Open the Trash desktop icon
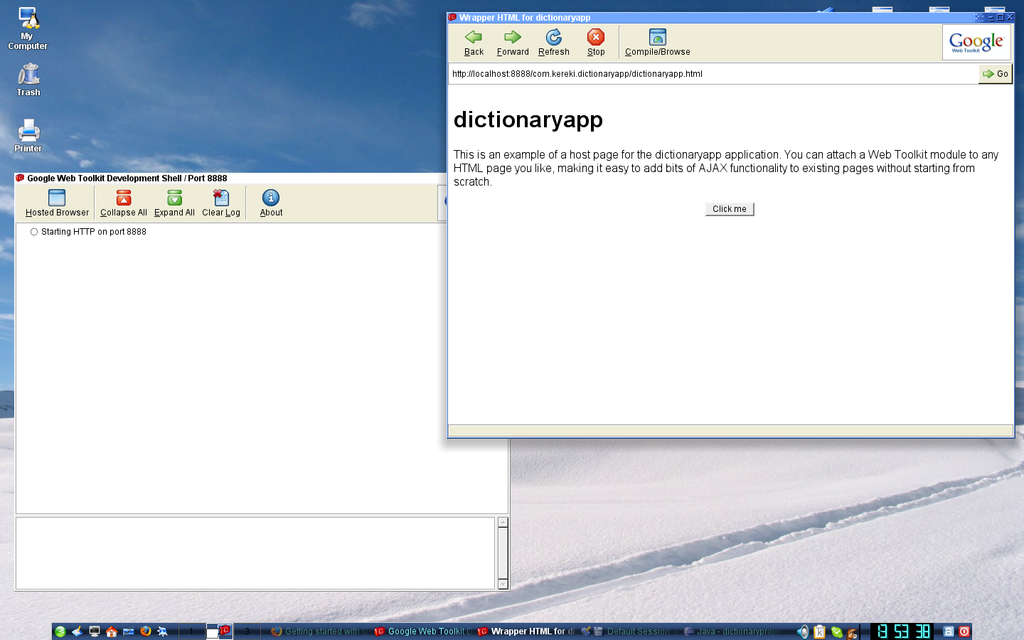This screenshot has width=1024, height=640. coord(28,78)
